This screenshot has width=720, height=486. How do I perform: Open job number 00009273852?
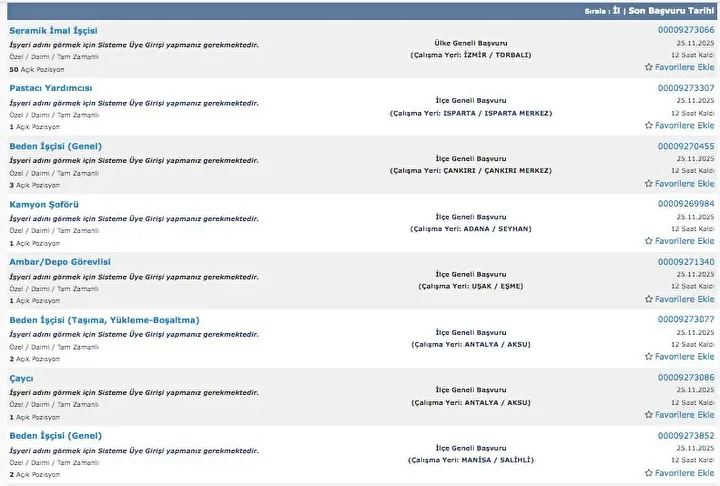(x=686, y=436)
